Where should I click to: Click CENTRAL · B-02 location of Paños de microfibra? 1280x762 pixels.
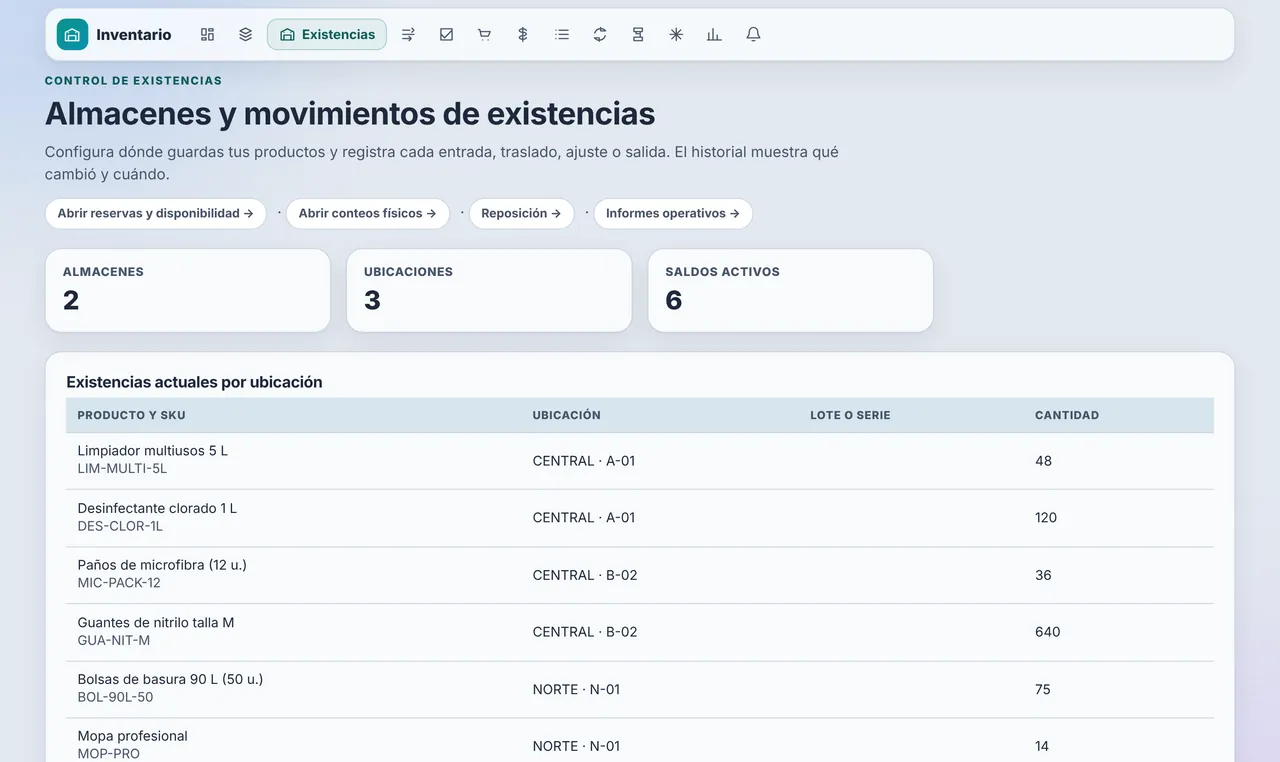pos(585,575)
